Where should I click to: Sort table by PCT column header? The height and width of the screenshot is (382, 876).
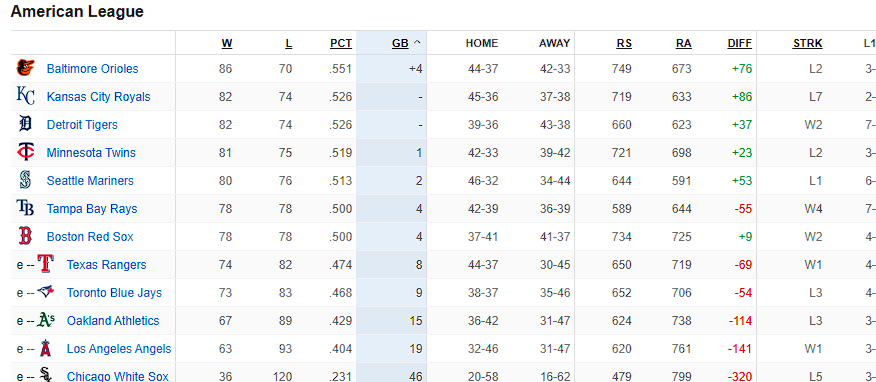point(341,43)
